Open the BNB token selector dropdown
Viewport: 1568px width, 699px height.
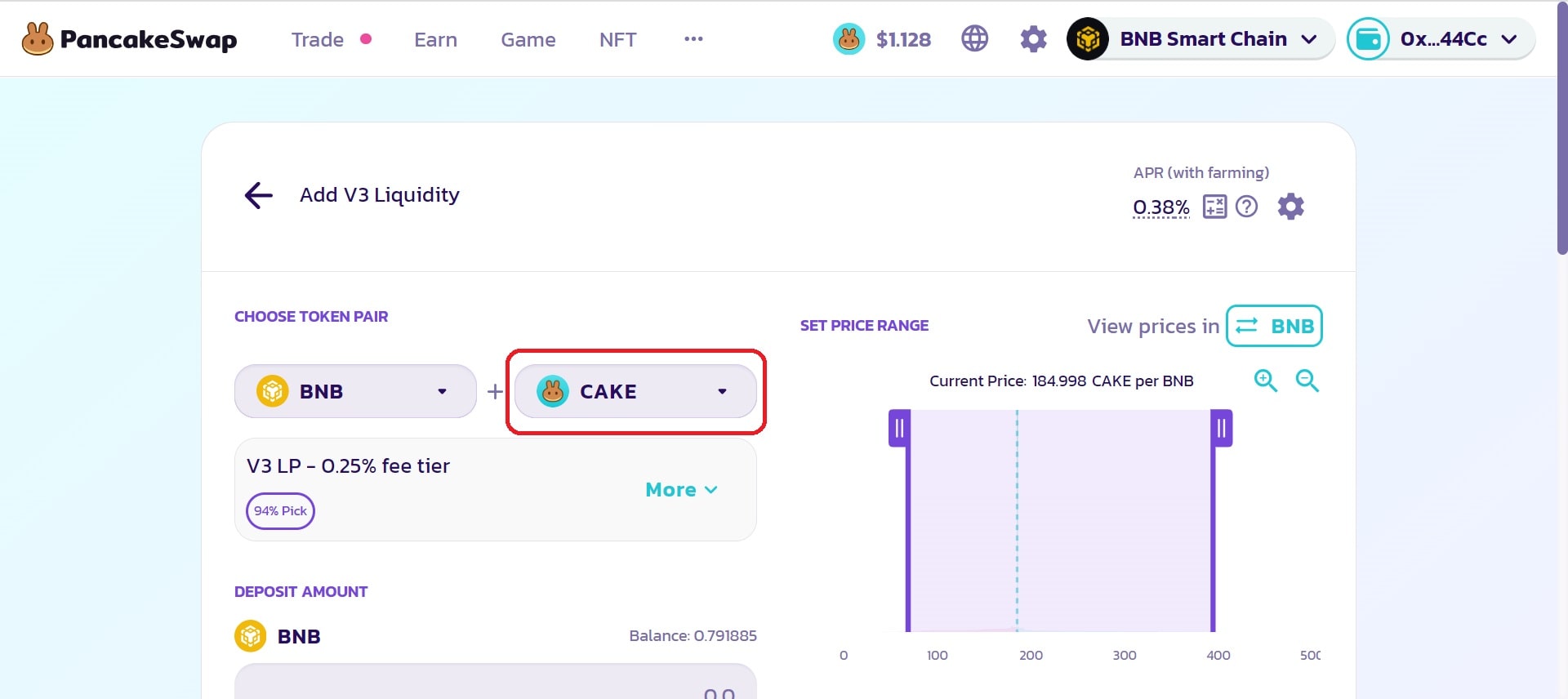(x=355, y=391)
